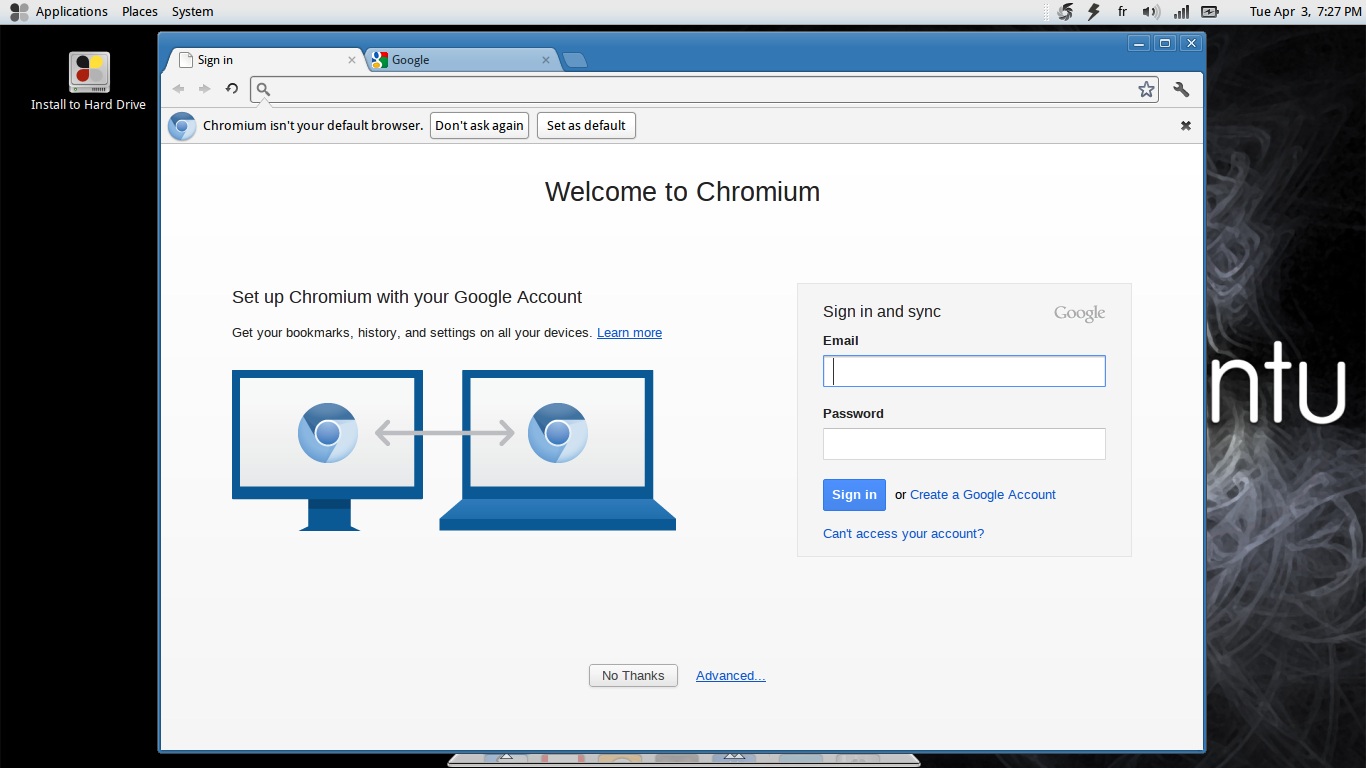Click the 'Sign in and sync' text
Image resolution: width=1366 pixels, height=768 pixels.
pyautogui.click(x=882, y=312)
